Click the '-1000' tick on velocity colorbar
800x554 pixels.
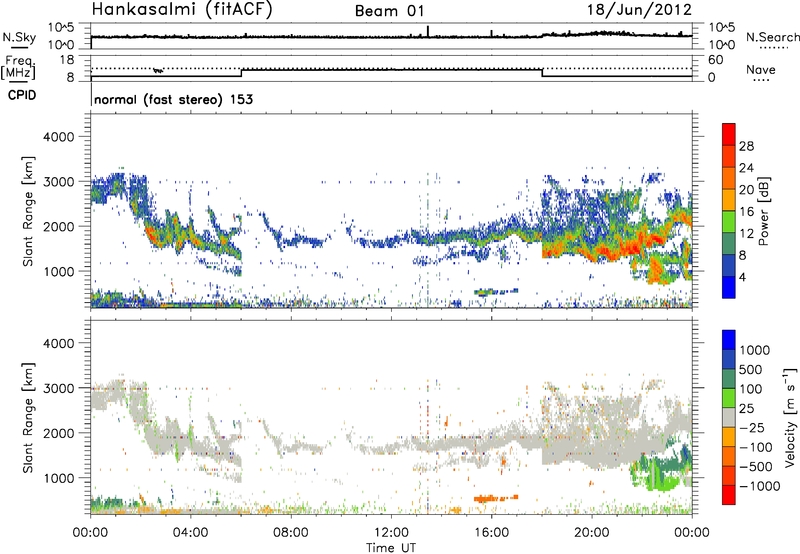760,486
